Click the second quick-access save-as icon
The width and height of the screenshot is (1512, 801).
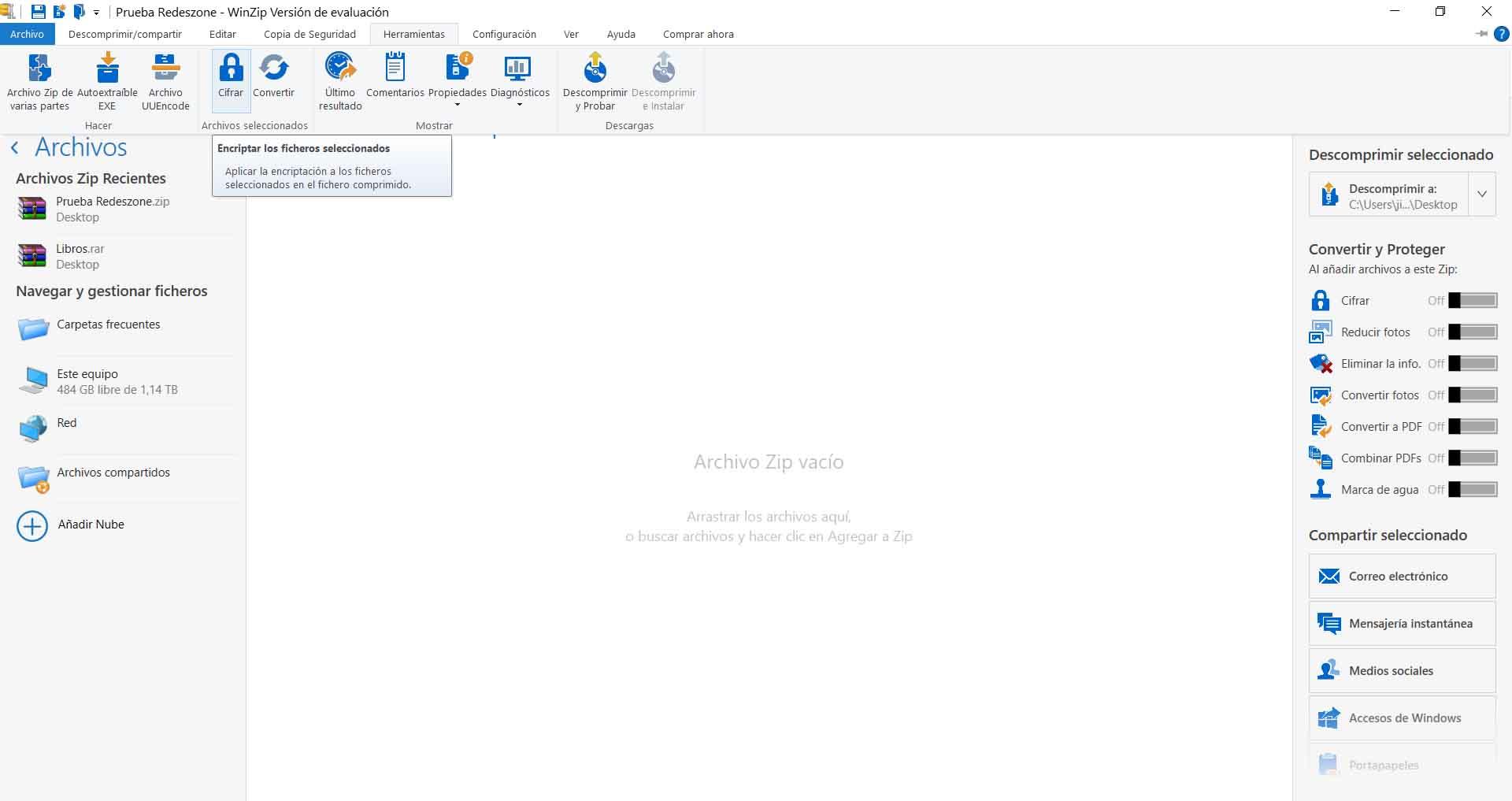coord(59,12)
